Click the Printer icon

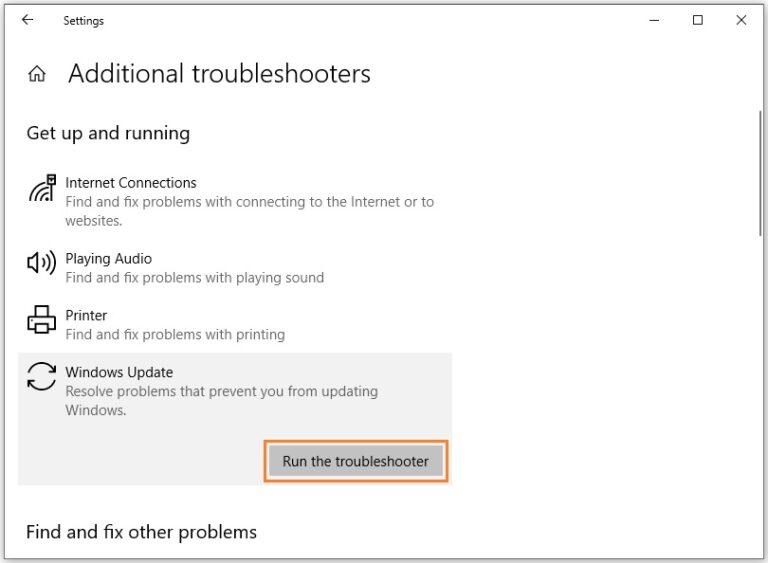click(x=41, y=320)
